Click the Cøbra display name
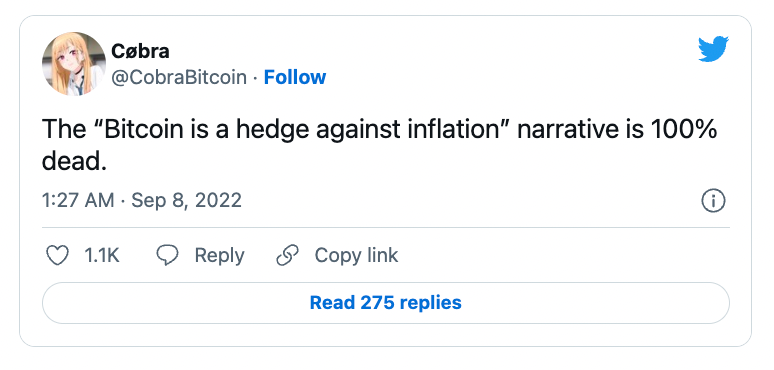 coord(140,51)
